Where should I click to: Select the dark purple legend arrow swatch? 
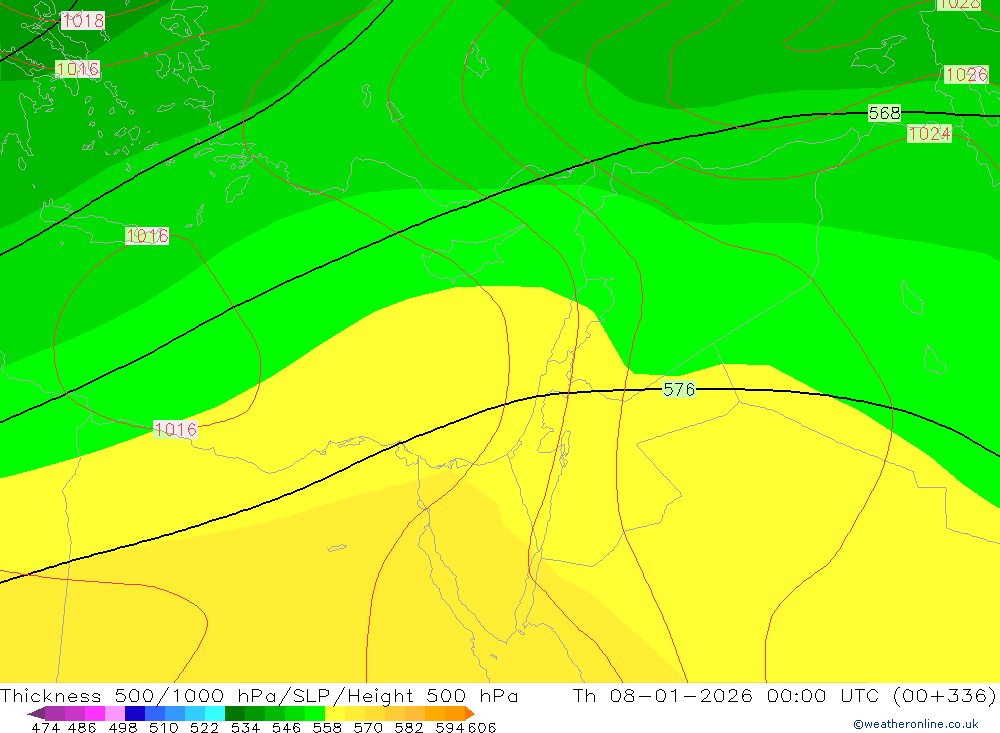(x=36, y=713)
